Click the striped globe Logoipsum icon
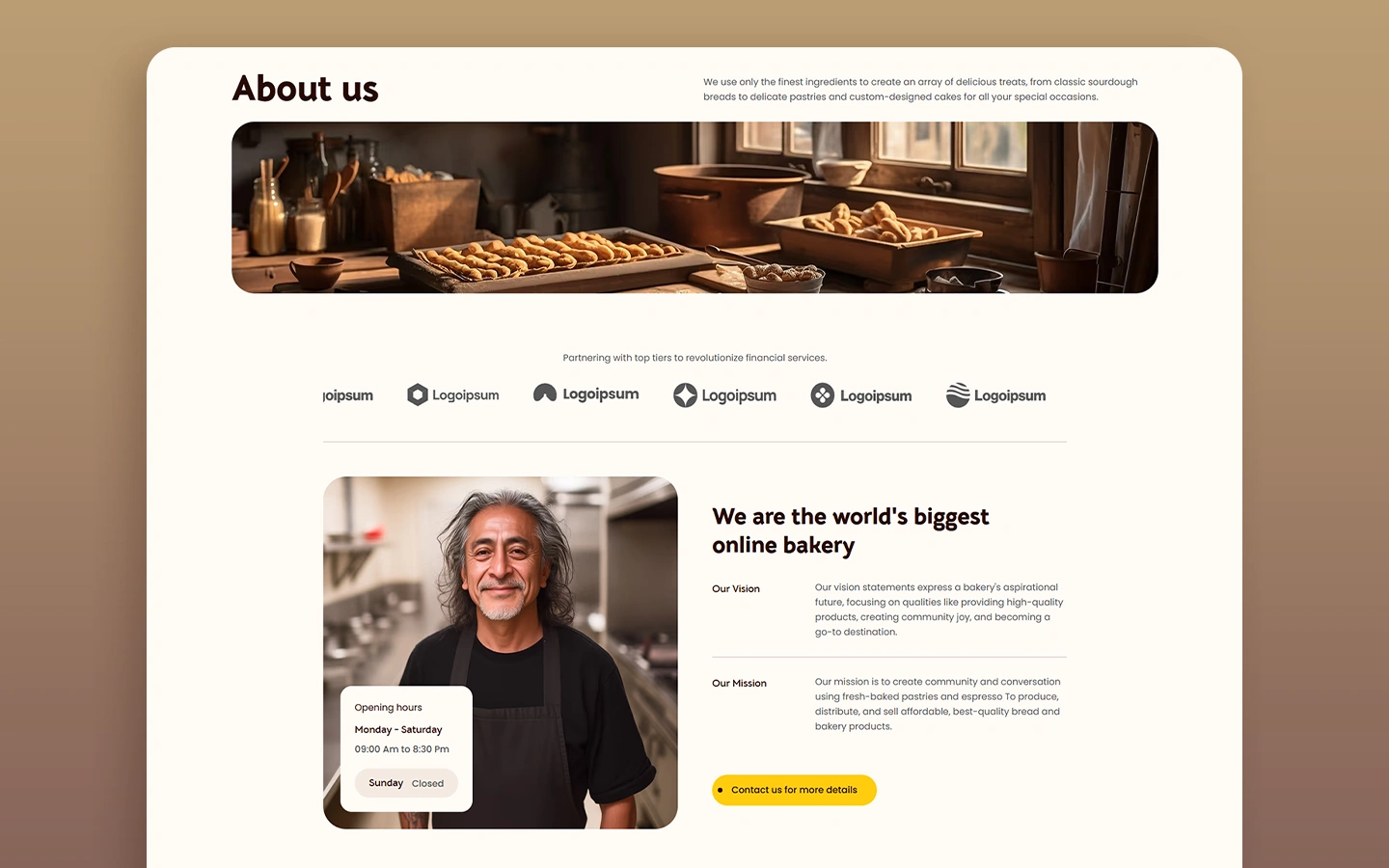This screenshot has height=868, width=1389. coord(958,395)
